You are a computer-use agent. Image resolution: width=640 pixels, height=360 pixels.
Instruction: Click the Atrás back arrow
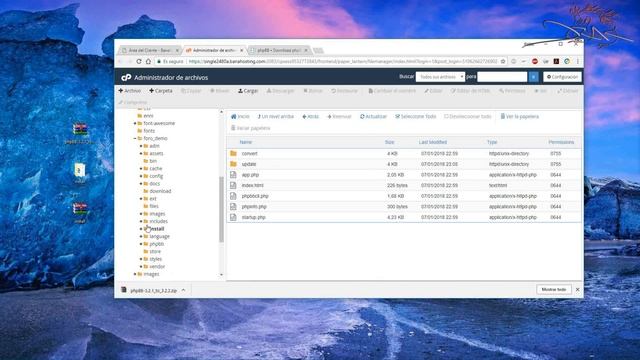click(x=310, y=116)
